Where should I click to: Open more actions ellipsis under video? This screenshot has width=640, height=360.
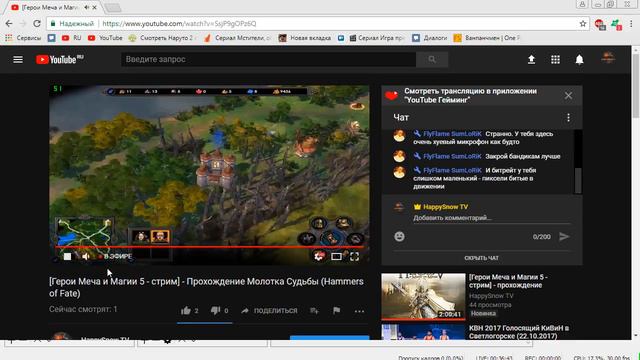coord(359,311)
